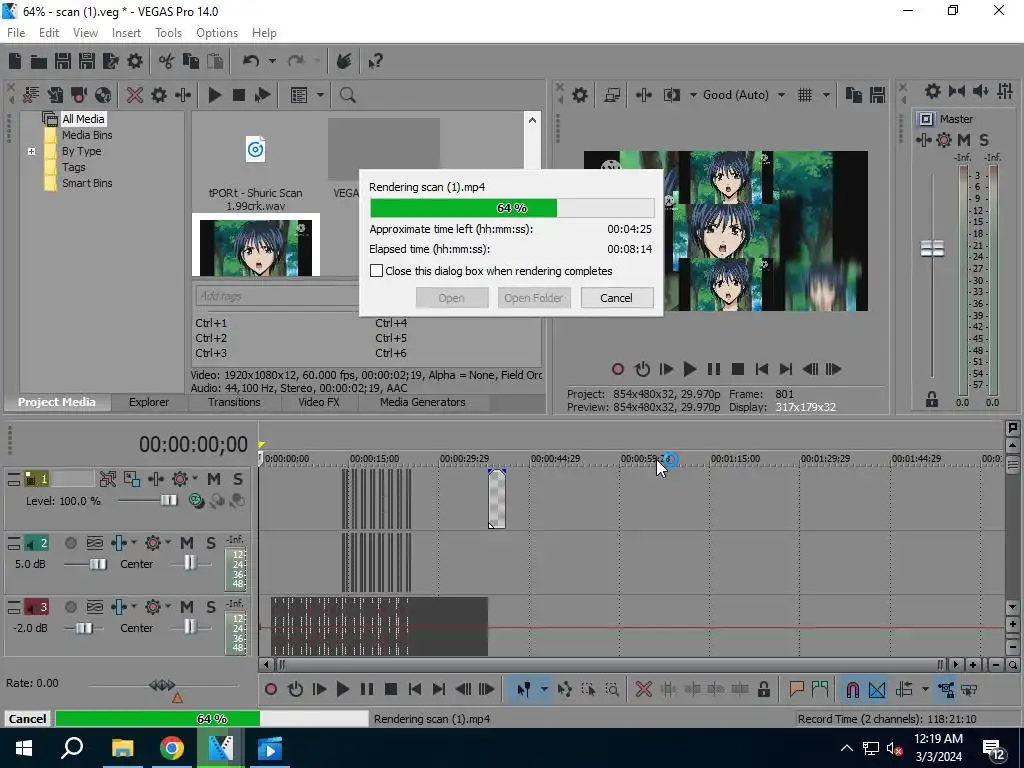The image size is (1024, 768).
Task: Open Undo history dropdown arrow
Action: tap(272, 61)
